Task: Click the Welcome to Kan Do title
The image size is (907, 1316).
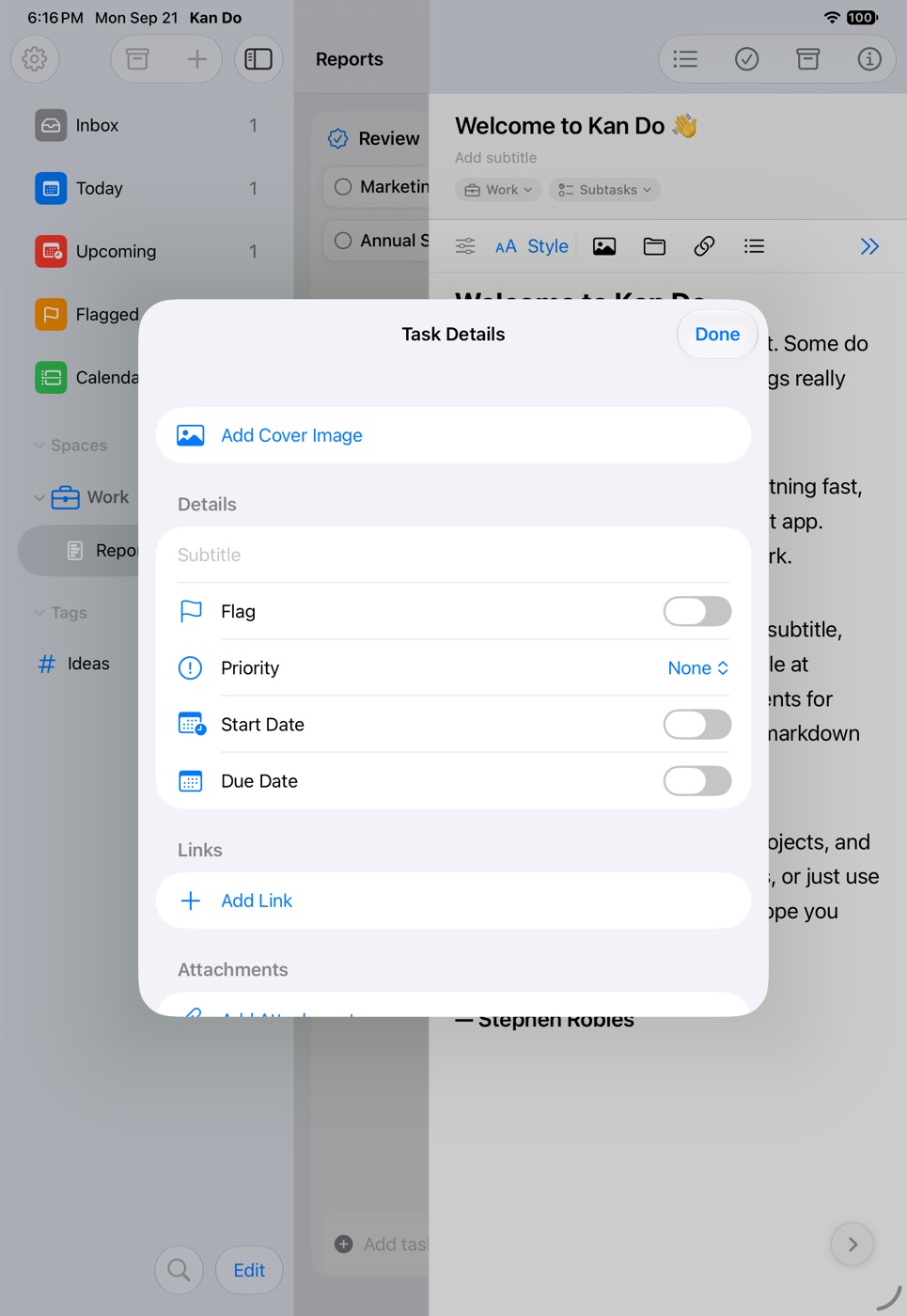Action: (x=576, y=126)
